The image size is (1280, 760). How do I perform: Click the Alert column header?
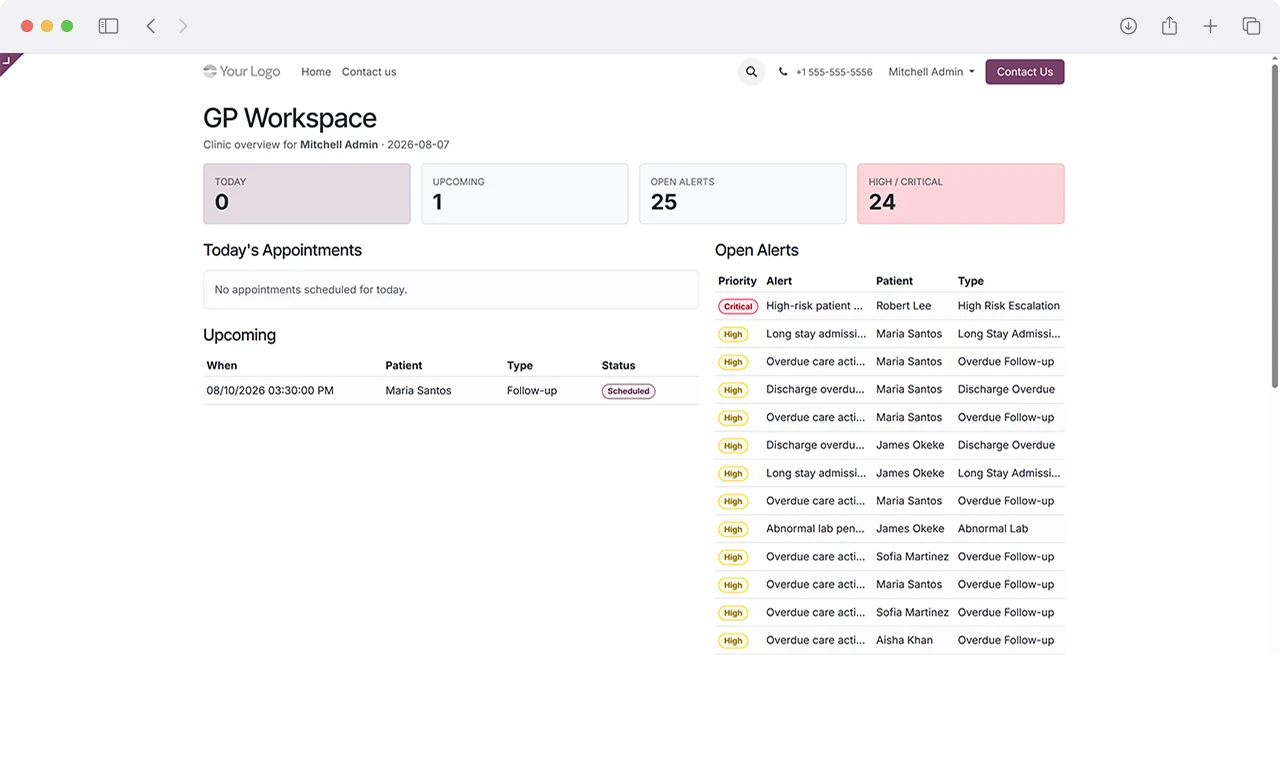coord(779,281)
